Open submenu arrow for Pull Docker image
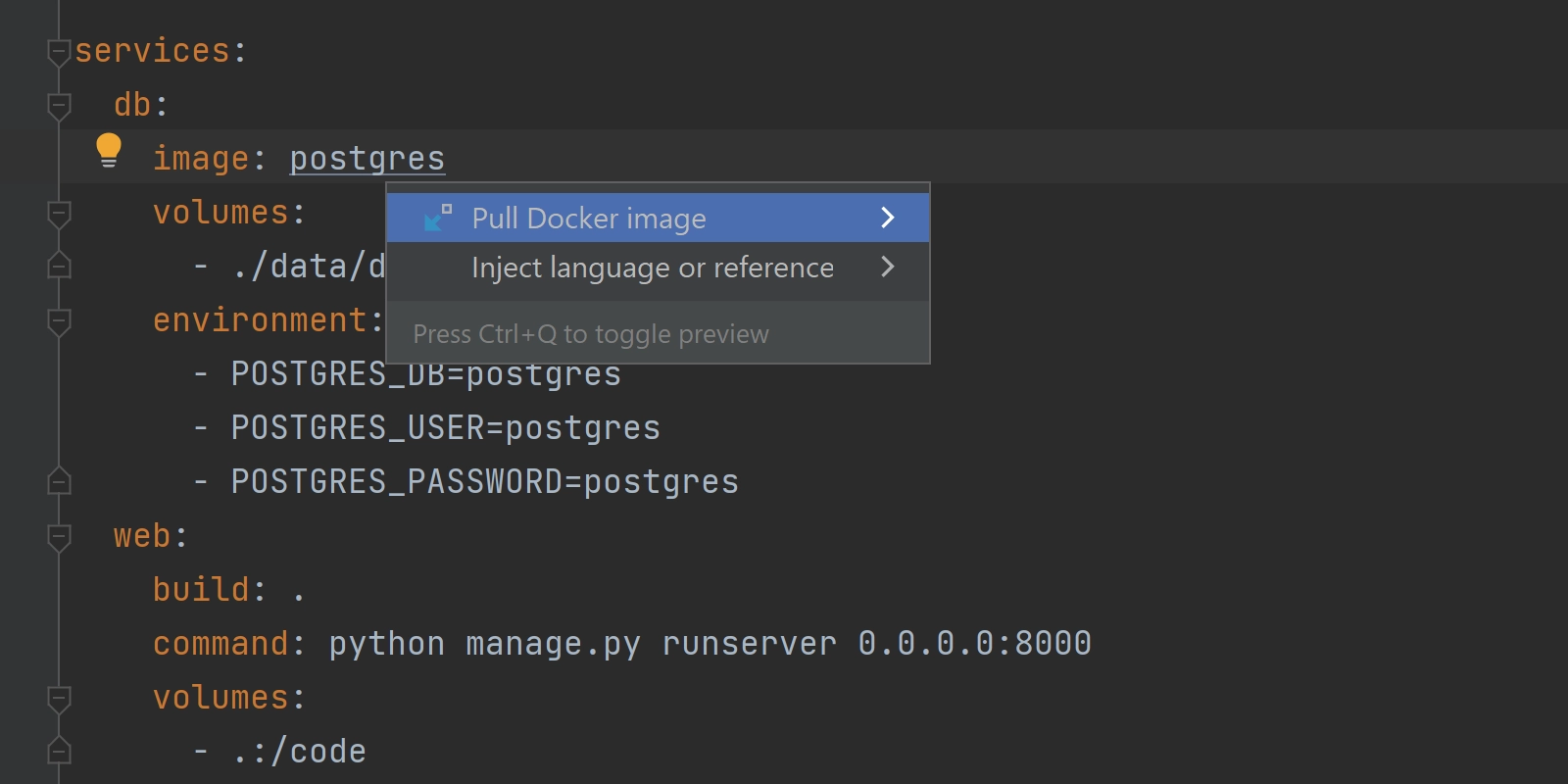This screenshot has height=784, width=1568. coord(887,218)
